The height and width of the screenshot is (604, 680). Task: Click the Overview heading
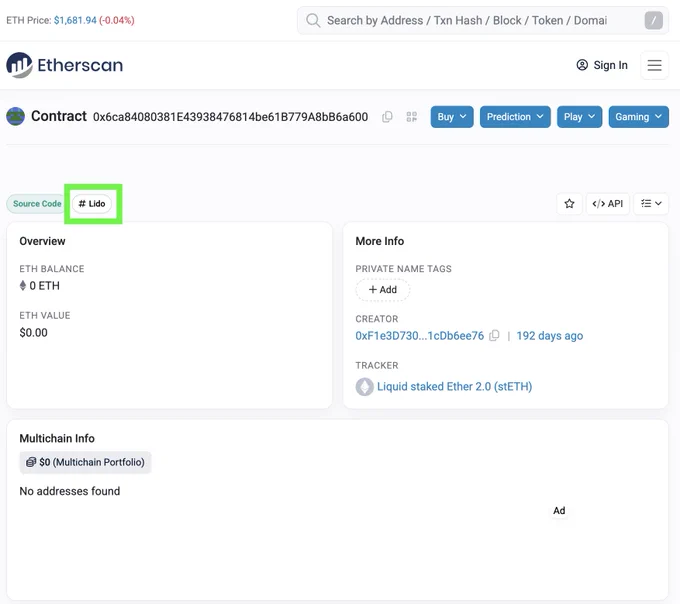tap(42, 241)
